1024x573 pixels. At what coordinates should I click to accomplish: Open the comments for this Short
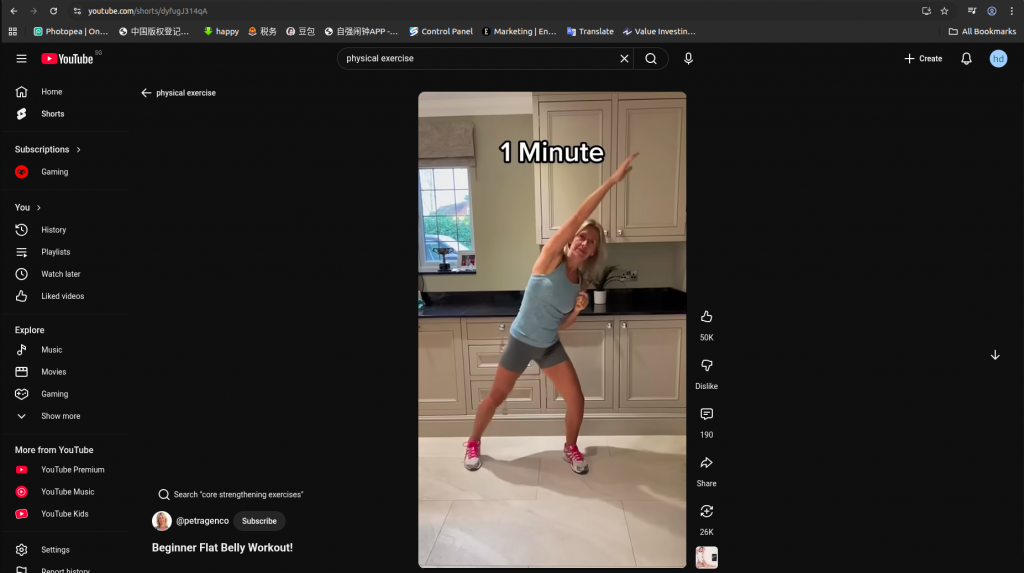tap(706, 414)
